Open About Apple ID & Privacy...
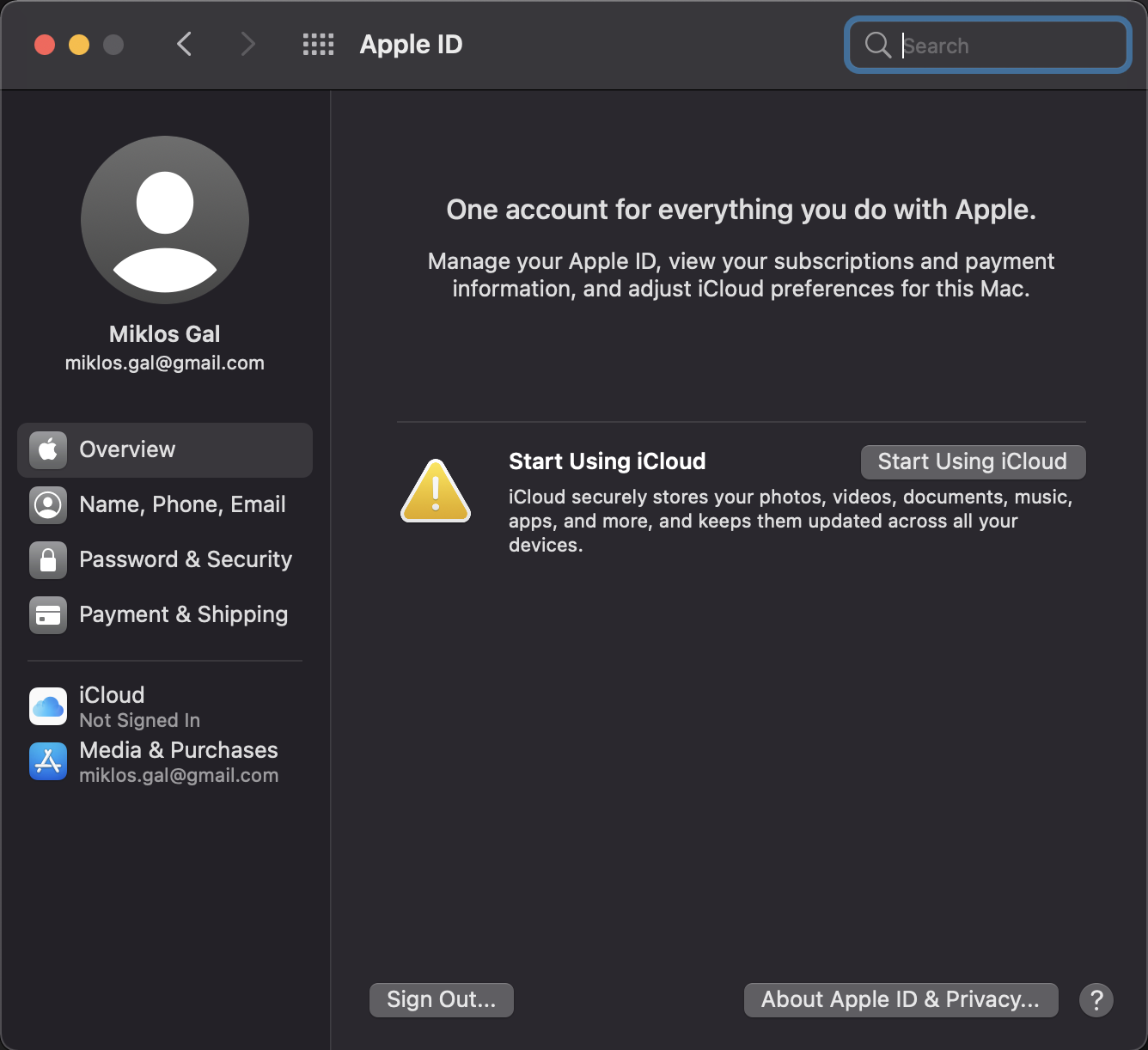Viewport: 1148px width, 1050px height. click(x=901, y=999)
